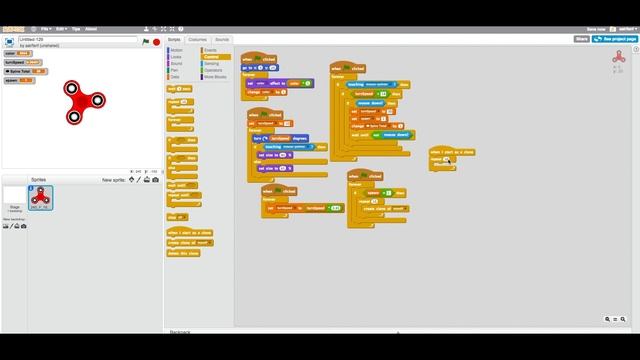Zoom in the scripts area
640x360 pixels.
pyautogui.click(x=623, y=319)
